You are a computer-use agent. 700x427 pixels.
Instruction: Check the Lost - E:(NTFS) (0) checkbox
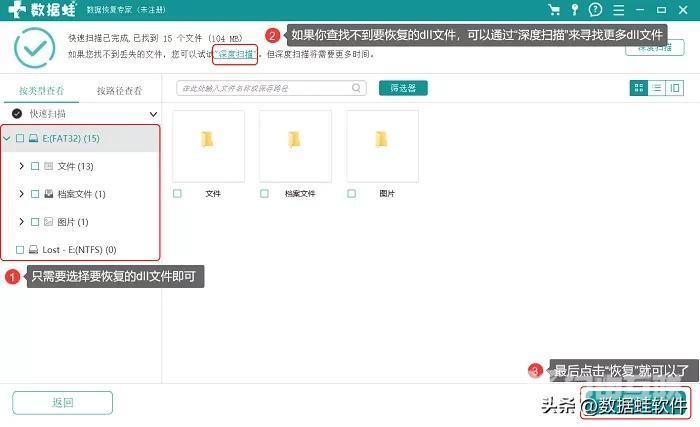tap(20, 250)
